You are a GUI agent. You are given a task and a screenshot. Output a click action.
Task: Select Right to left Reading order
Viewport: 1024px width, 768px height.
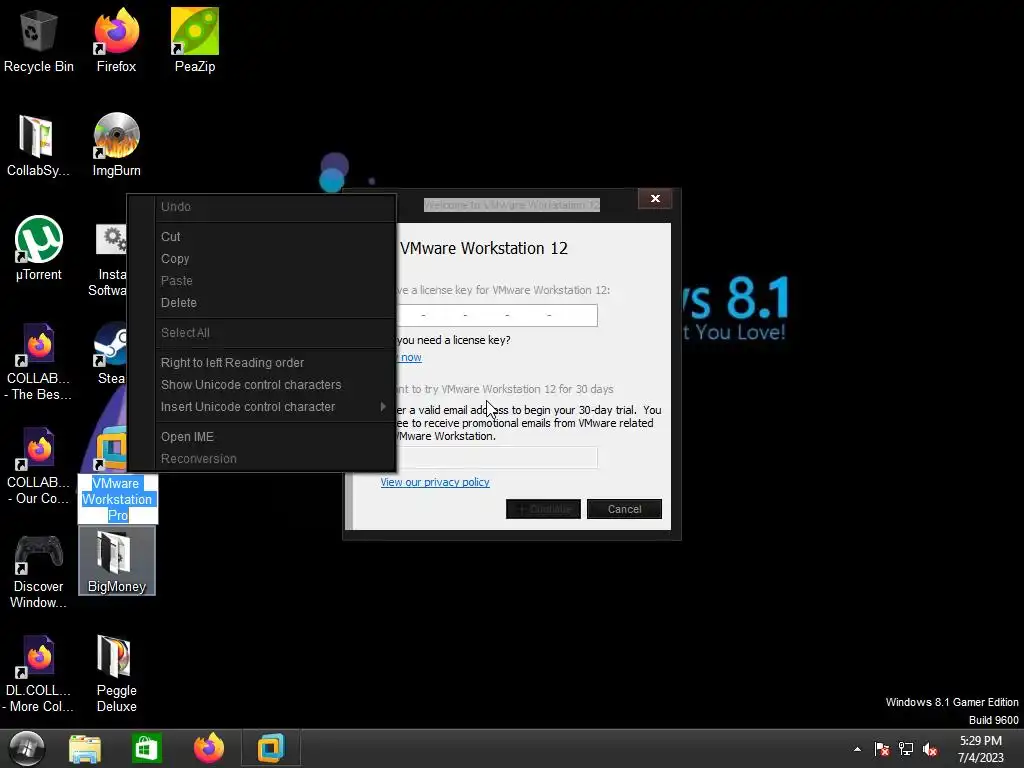point(262,362)
